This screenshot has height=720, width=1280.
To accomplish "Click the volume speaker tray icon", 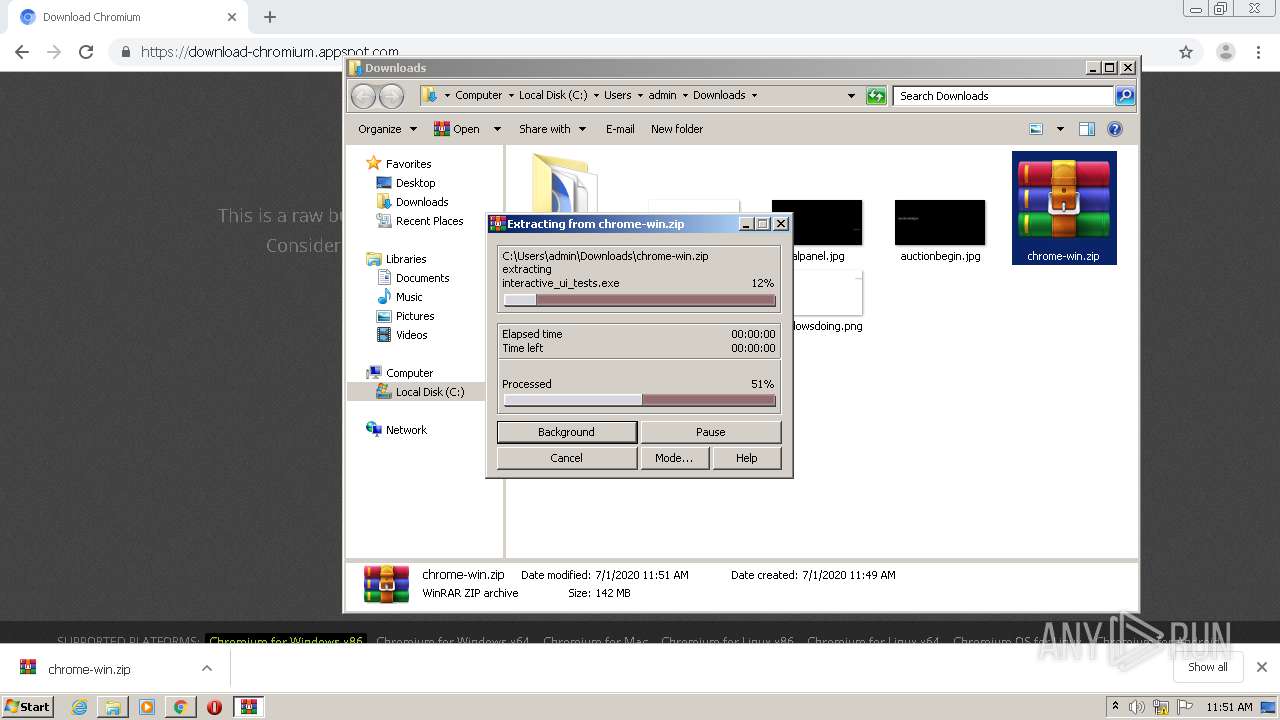I will click(x=1137, y=707).
